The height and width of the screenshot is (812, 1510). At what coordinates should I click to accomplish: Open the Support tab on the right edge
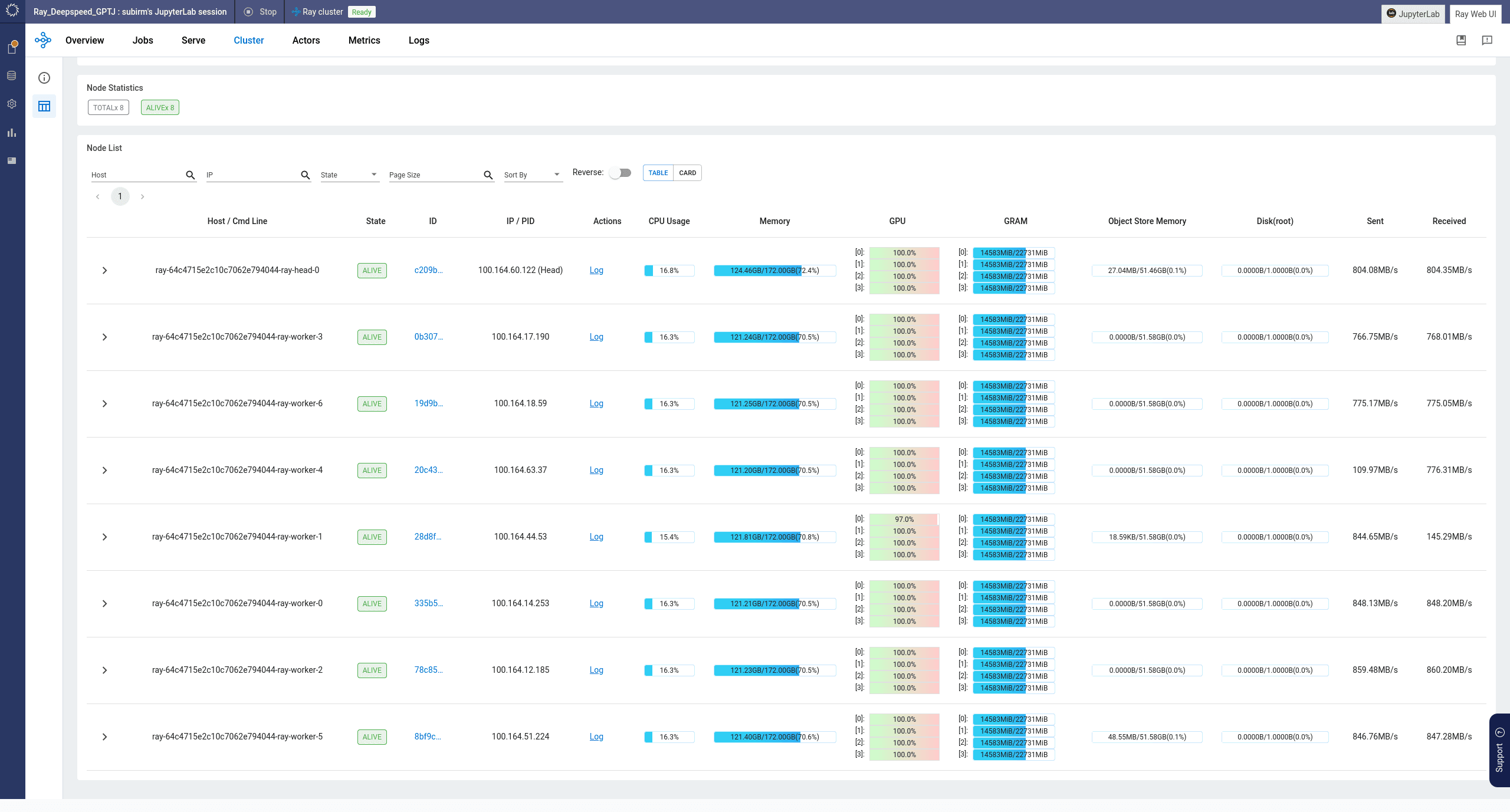click(1499, 750)
